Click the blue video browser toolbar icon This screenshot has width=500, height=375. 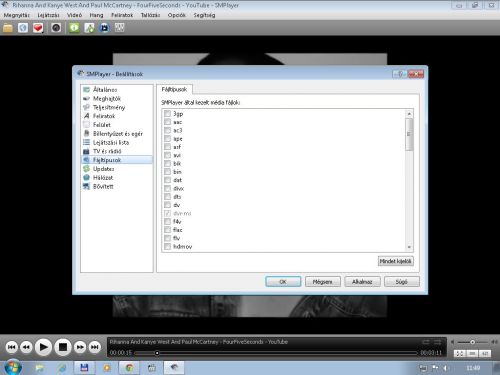tap(104, 28)
